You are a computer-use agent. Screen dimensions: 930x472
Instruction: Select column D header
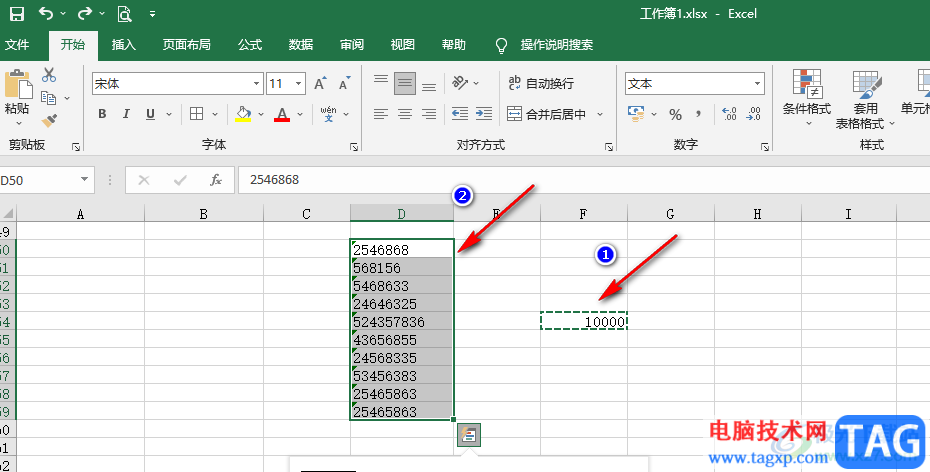402,214
